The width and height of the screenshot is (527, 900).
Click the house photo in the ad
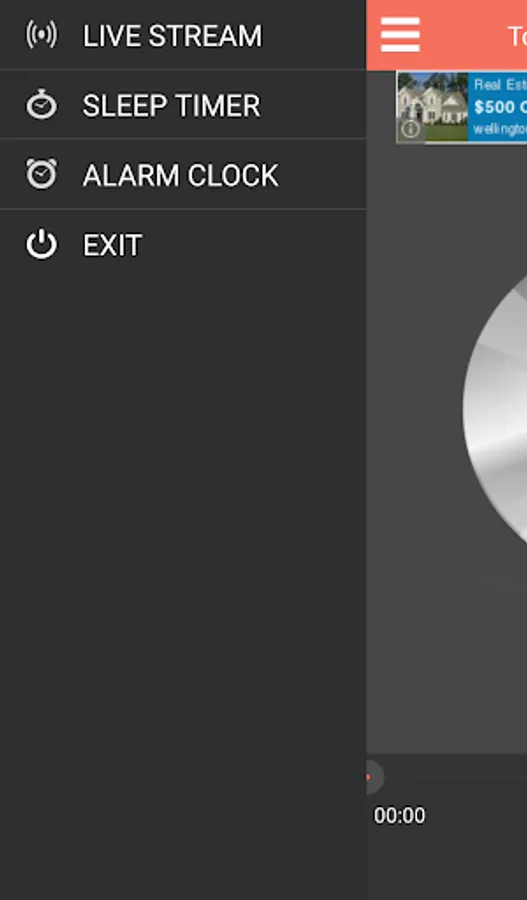click(x=432, y=107)
